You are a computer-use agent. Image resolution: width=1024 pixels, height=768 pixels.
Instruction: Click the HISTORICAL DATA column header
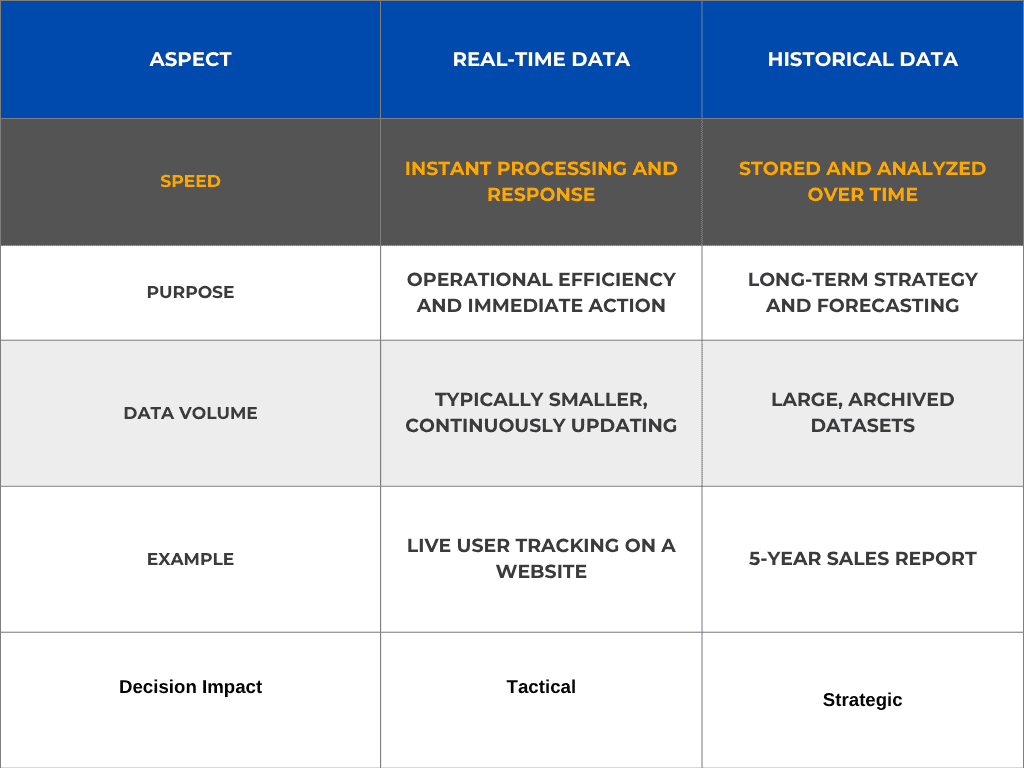pyautogui.click(x=862, y=59)
